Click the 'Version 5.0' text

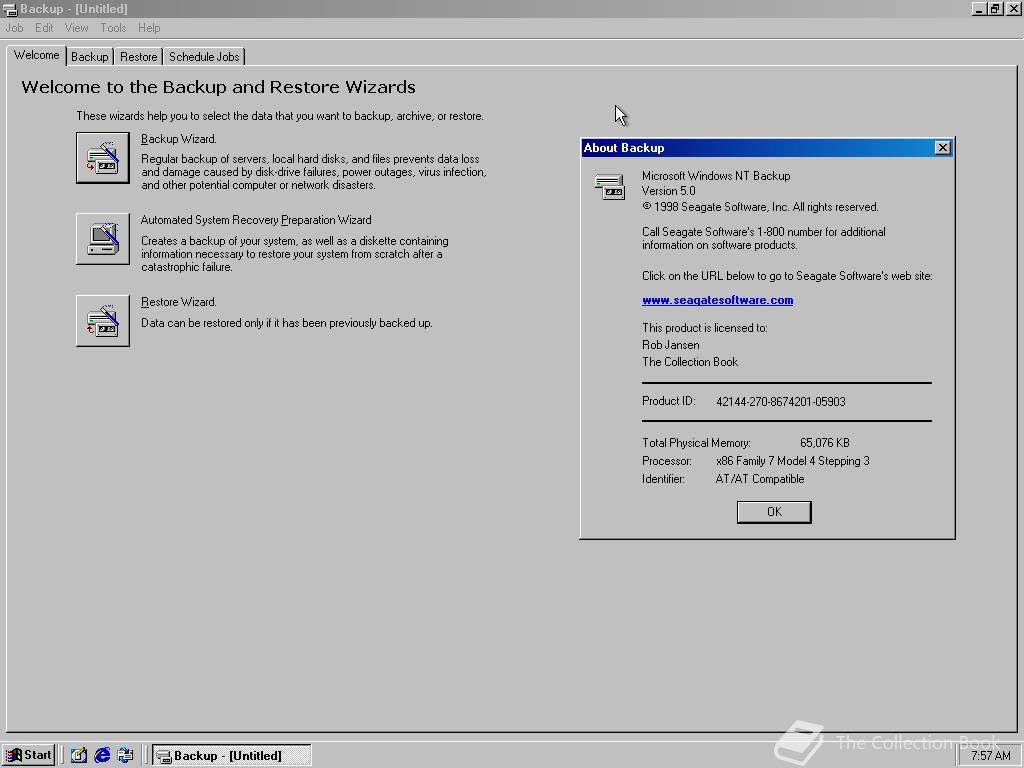[x=669, y=191]
